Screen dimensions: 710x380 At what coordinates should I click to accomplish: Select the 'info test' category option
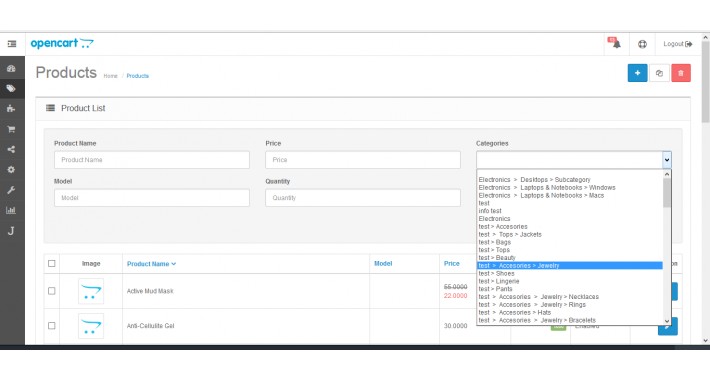click(x=490, y=211)
